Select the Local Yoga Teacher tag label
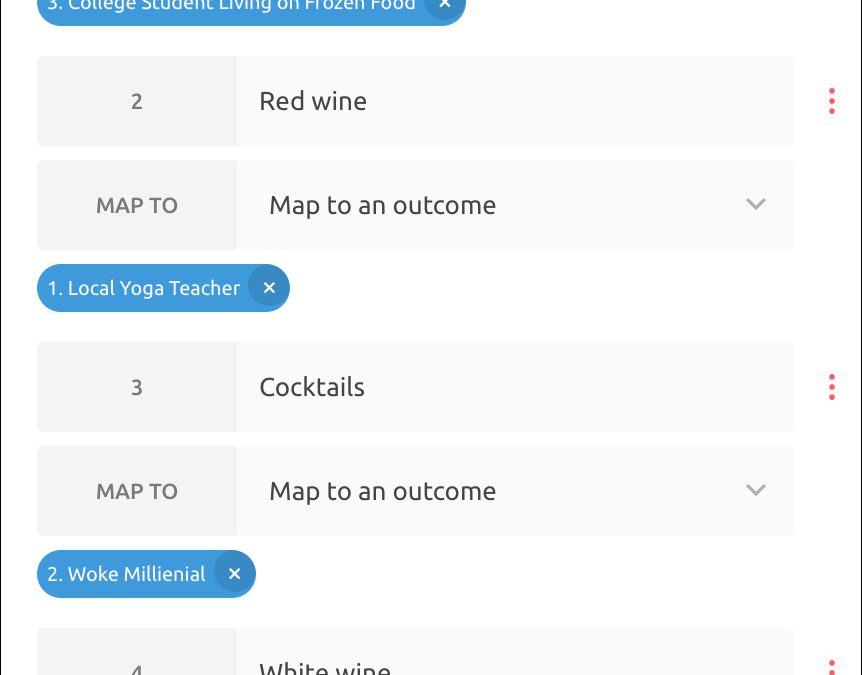This screenshot has height=675, width=862. pos(144,288)
